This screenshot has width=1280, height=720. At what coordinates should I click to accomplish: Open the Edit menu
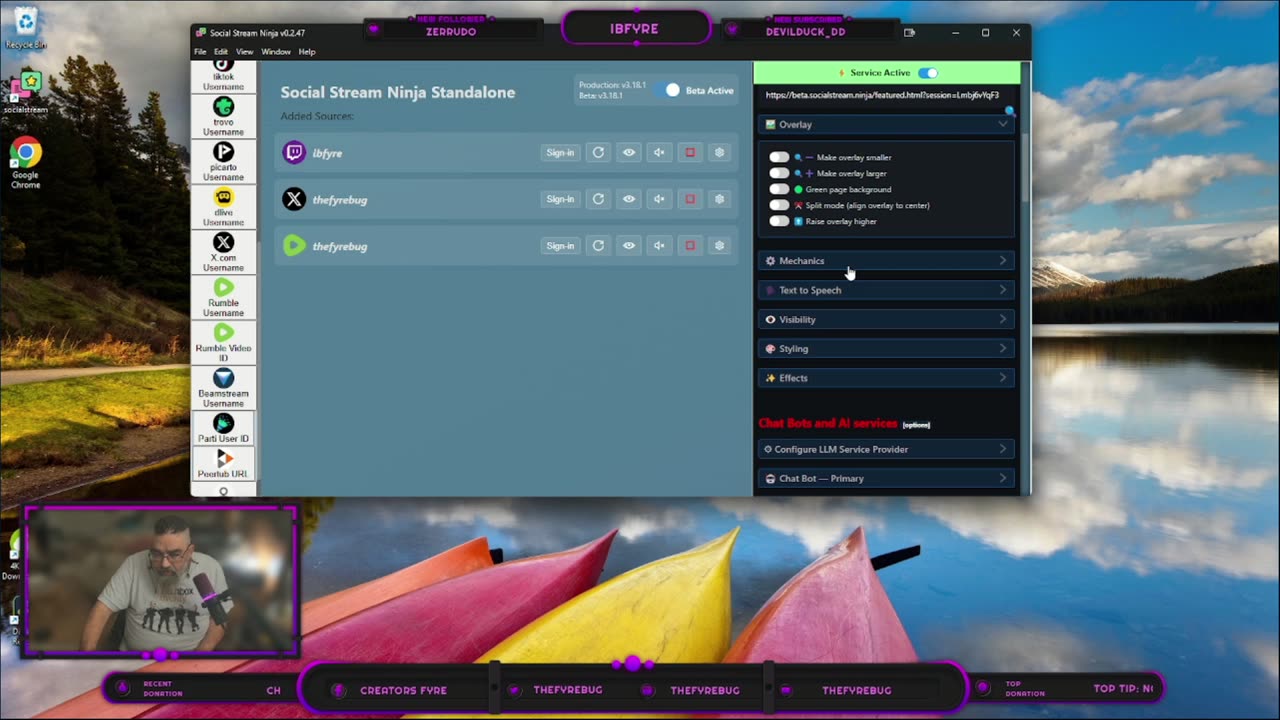click(220, 52)
